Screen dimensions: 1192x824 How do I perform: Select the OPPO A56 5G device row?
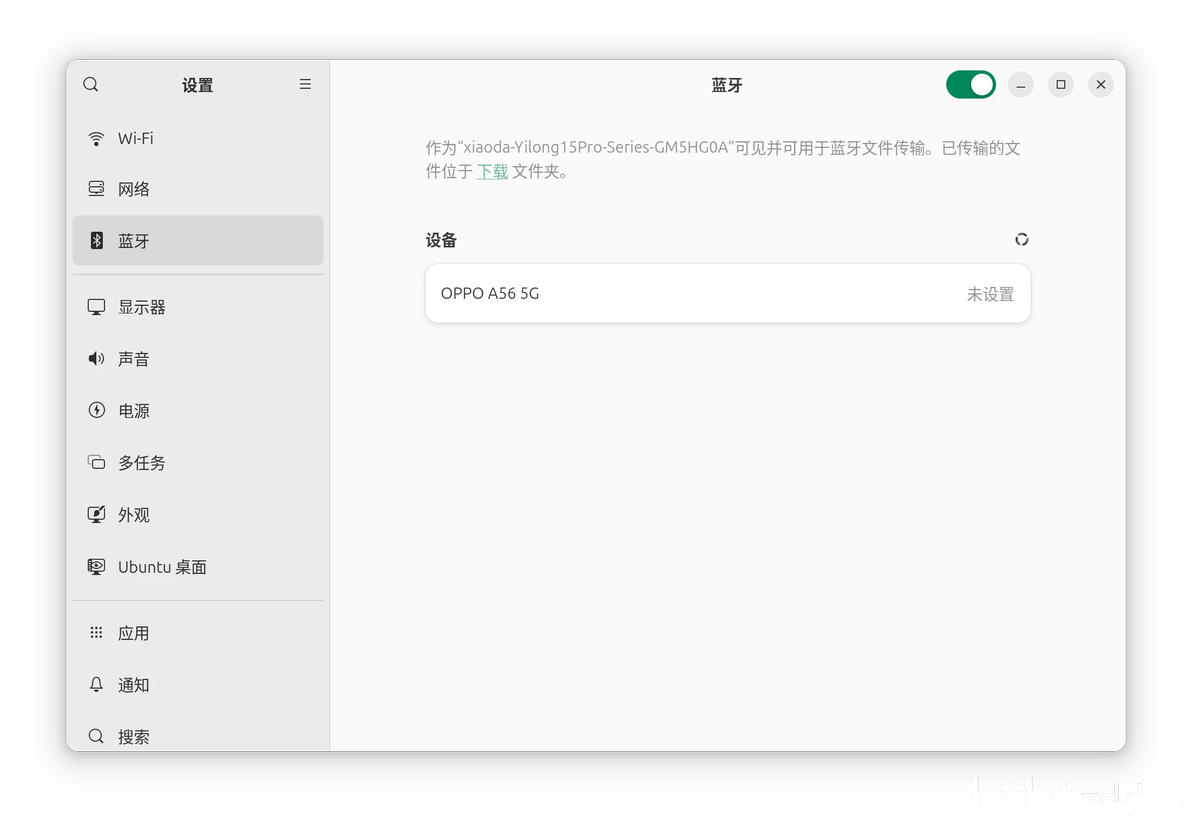pos(728,293)
